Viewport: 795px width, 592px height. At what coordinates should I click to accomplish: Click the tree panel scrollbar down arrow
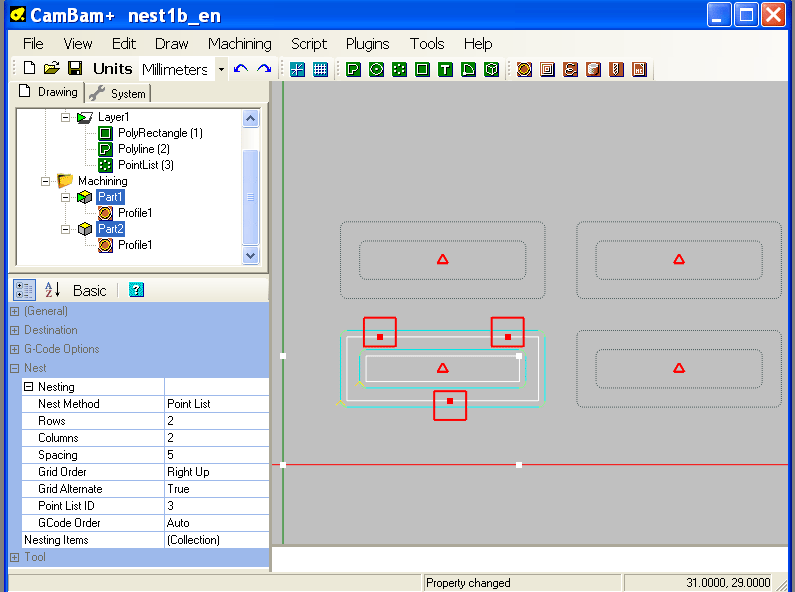[x=251, y=256]
